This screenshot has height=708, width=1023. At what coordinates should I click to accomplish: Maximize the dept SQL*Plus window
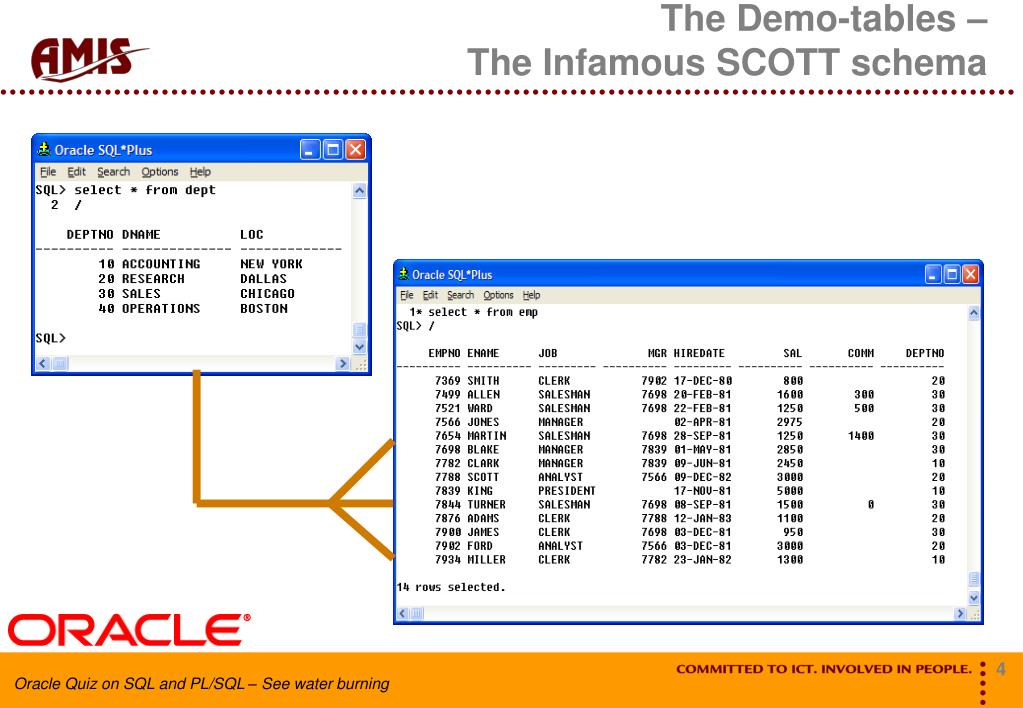[x=333, y=150]
